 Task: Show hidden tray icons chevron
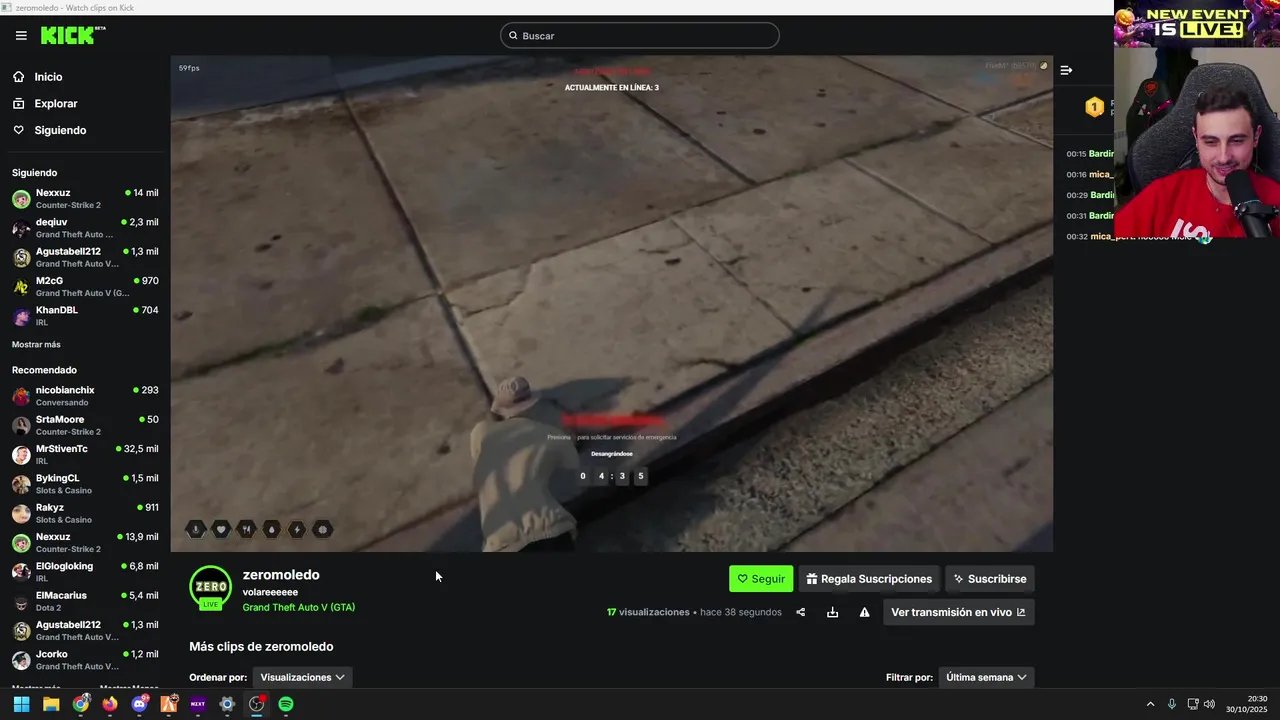click(x=1150, y=704)
